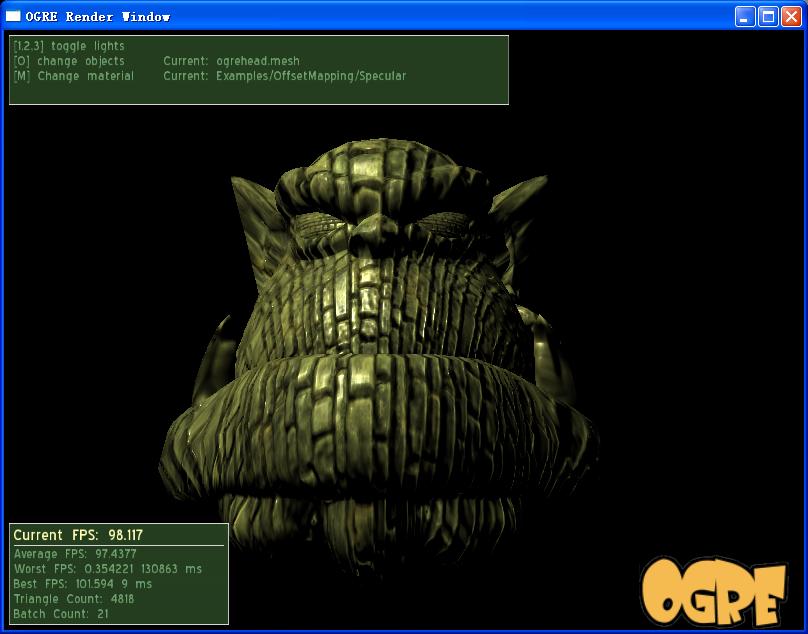808x634 pixels.
Task: Click the orange OGRE logo
Action: pyautogui.click(x=713, y=593)
